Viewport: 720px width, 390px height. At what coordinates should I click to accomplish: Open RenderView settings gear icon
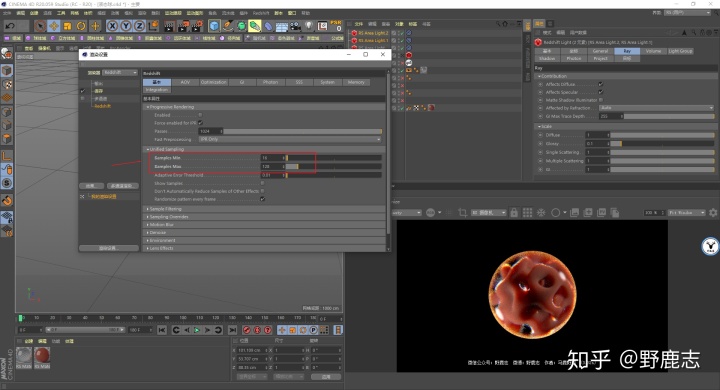(713, 213)
